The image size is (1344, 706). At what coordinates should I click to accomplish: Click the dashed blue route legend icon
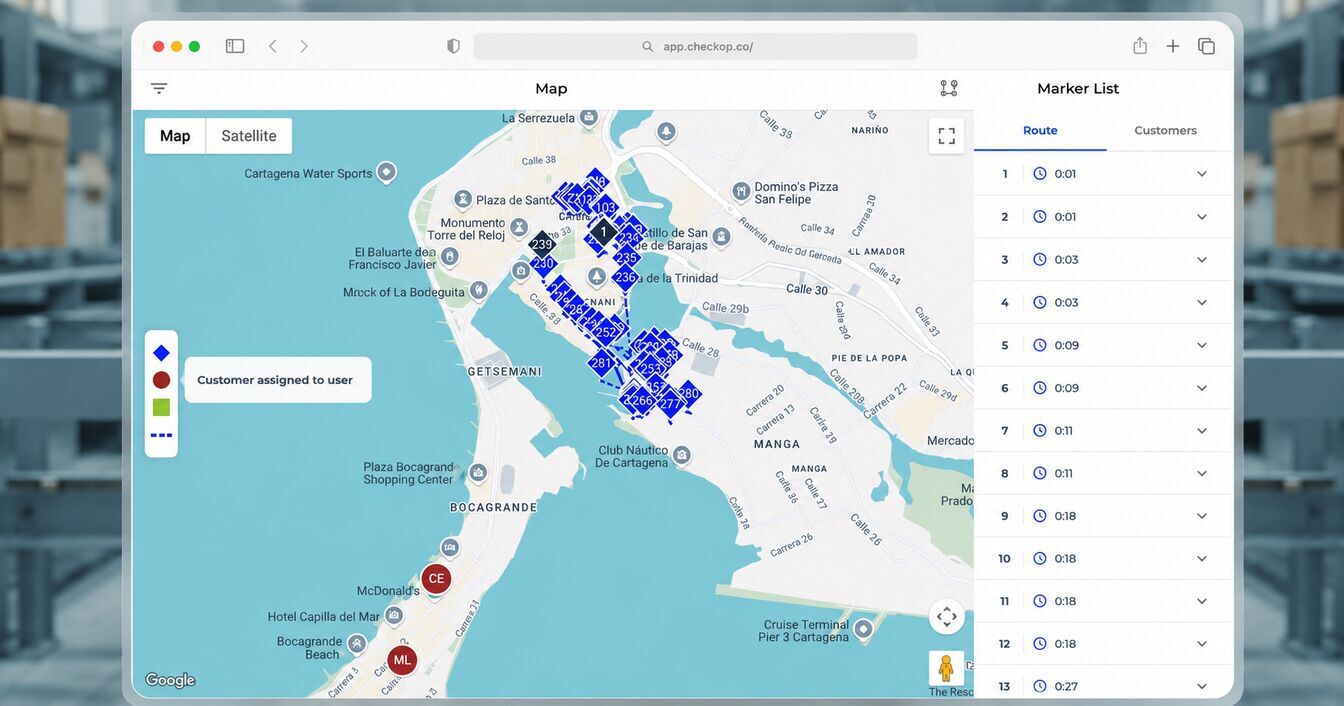coord(161,435)
